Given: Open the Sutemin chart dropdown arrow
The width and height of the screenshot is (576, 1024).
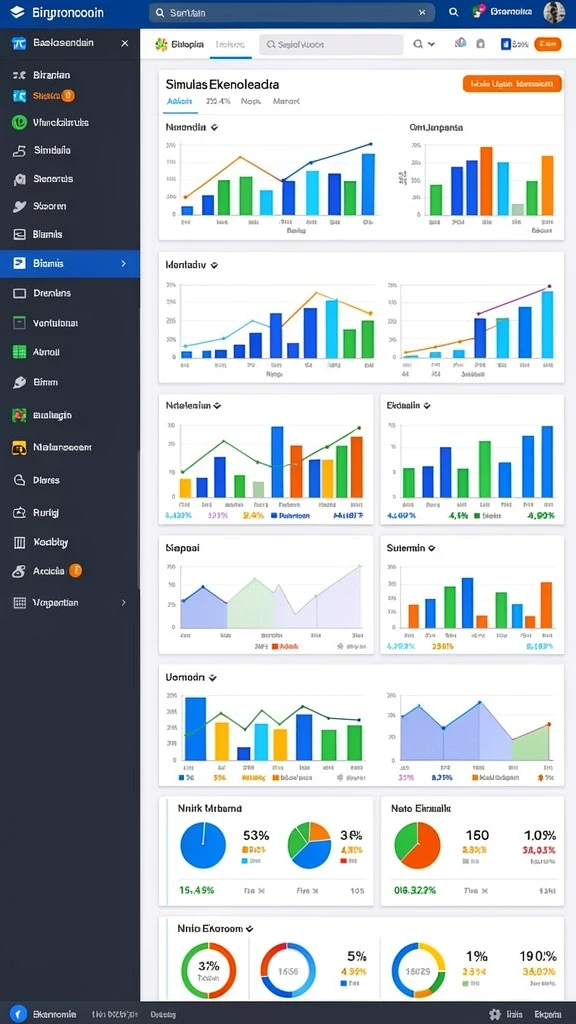Looking at the screenshot, I should point(431,549).
